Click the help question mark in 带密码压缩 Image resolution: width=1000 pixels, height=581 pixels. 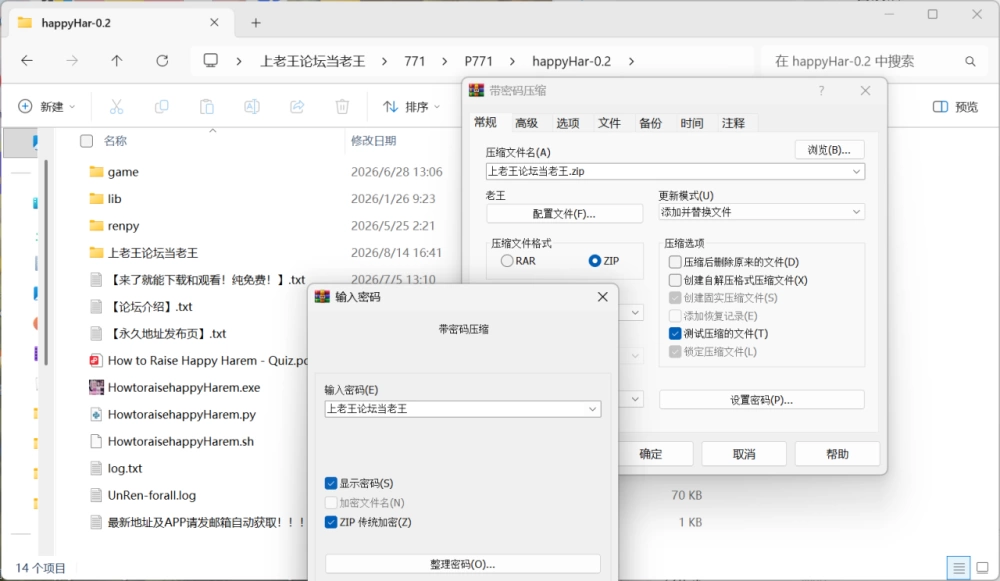click(821, 91)
